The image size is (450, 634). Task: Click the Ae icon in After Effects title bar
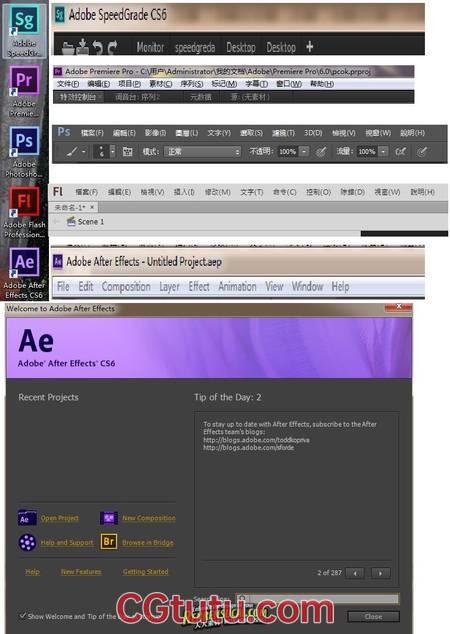coord(58,261)
